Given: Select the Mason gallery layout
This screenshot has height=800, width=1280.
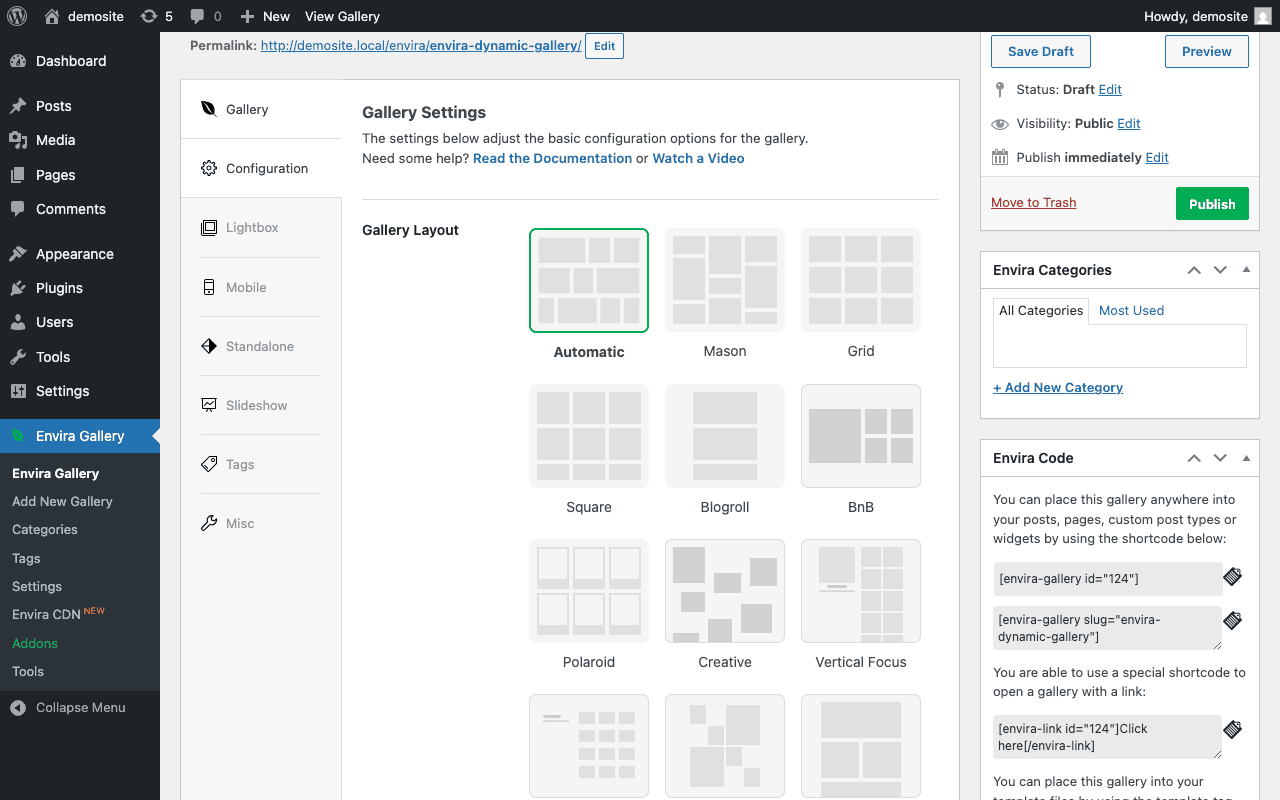Looking at the screenshot, I should tap(725, 281).
